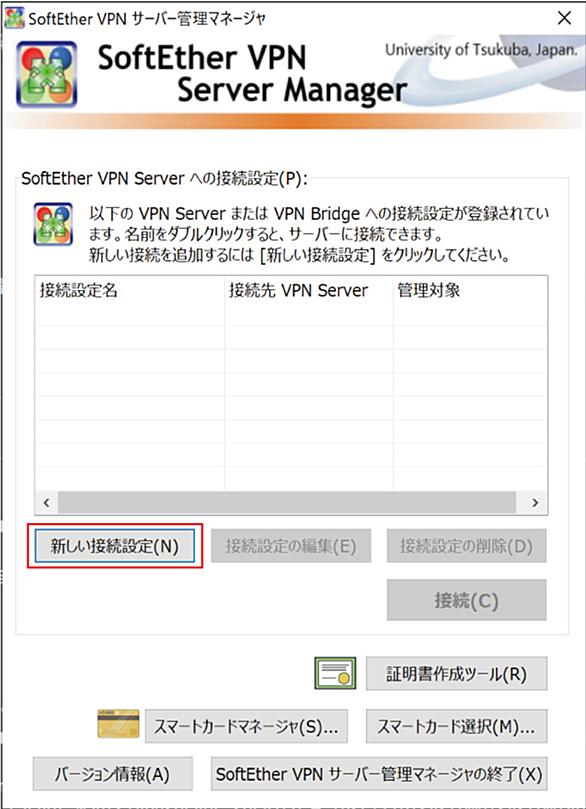
Task: Click the gold smart card icon
Action: point(118,724)
